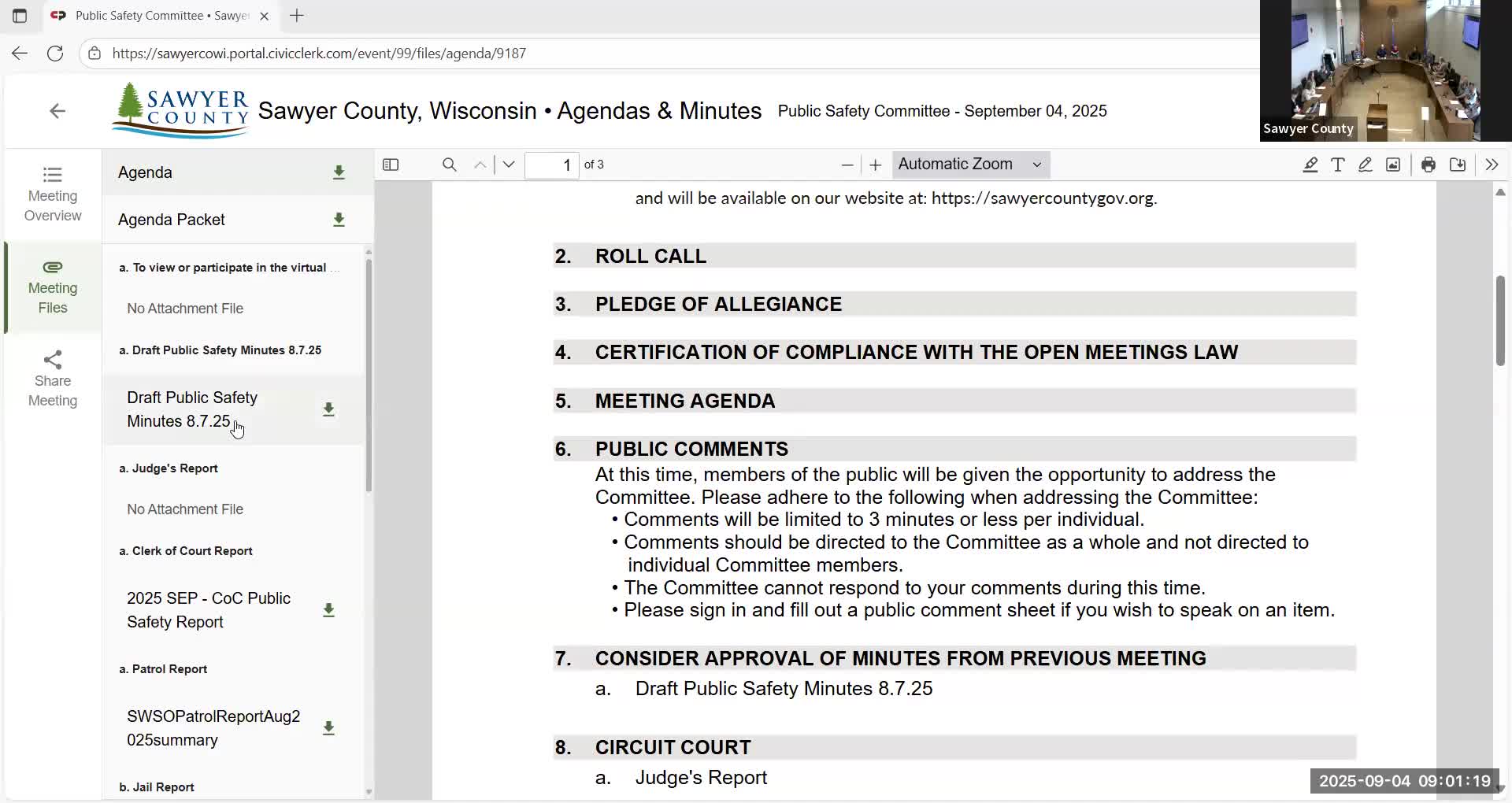This screenshot has width=1512, height=803.
Task: Open the Agenda Packet document
Action: pyautogui.click(x=172, y=220)
